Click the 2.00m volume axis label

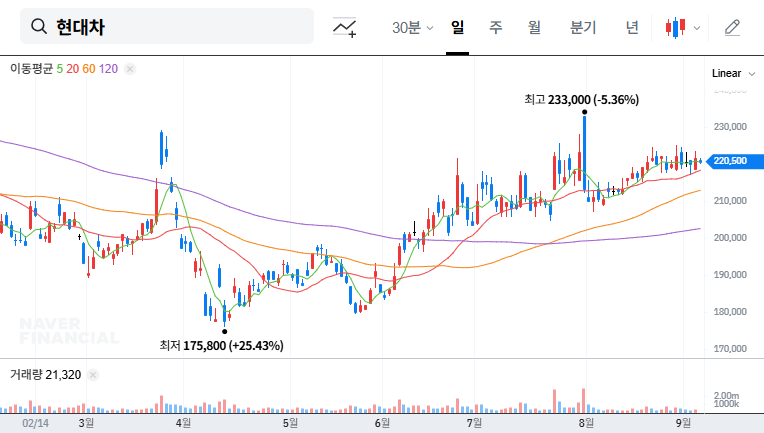pos(726,395)
